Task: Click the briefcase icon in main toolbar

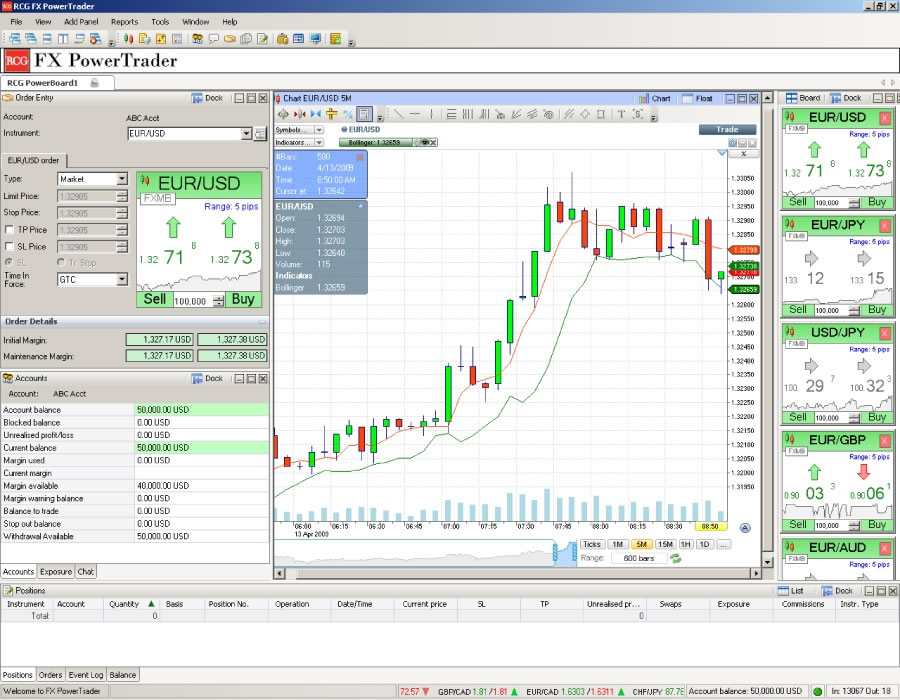Action: tap(282, 38)
